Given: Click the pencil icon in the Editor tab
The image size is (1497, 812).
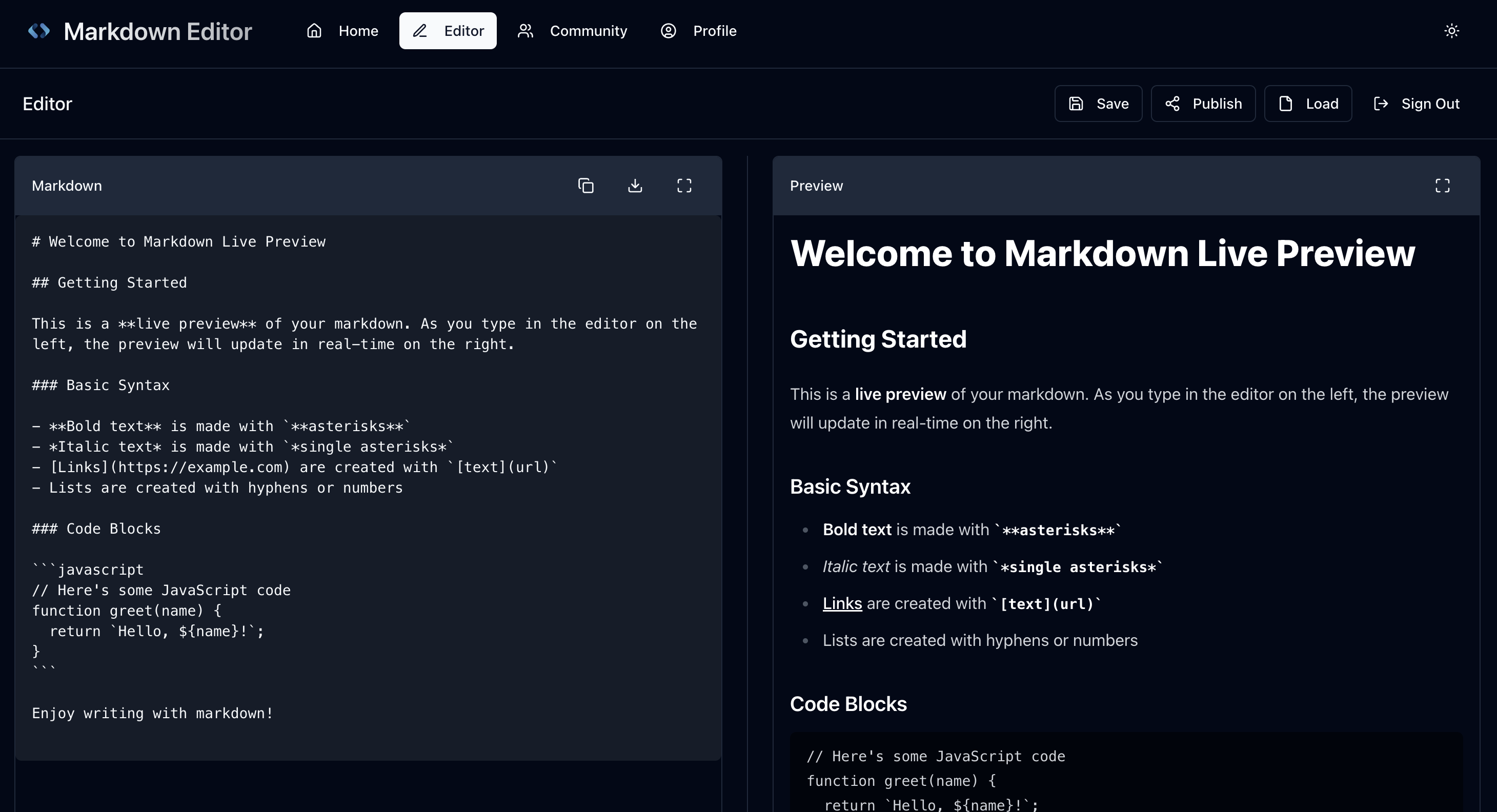Looking at the screenshot, I should (419, 31).
